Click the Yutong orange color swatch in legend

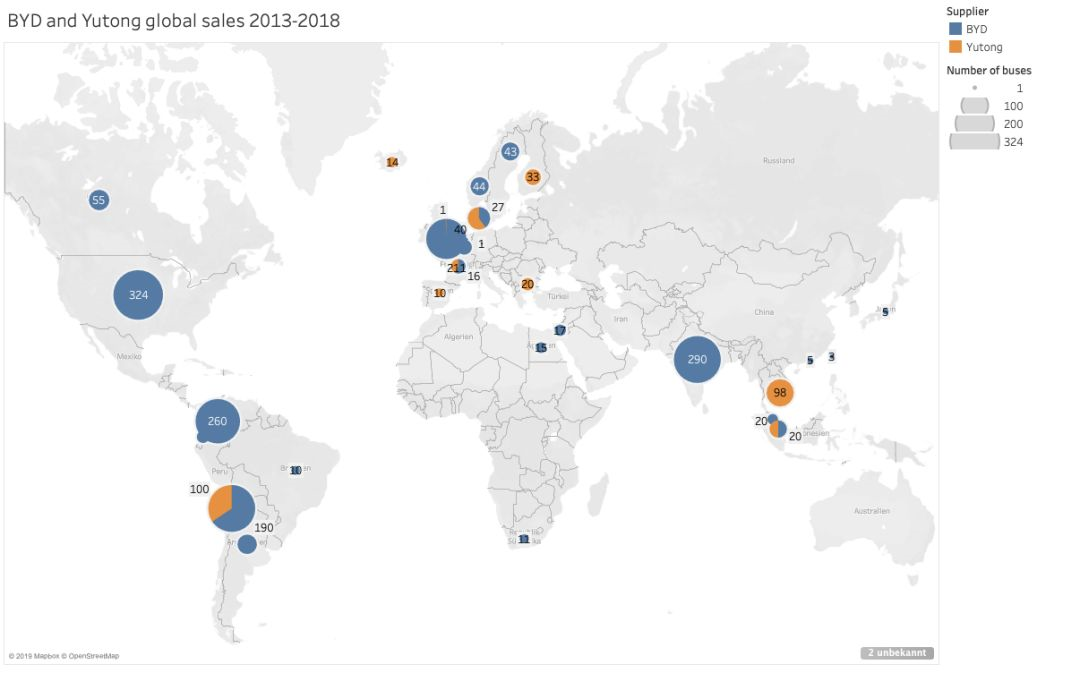pyautogui.click(x=955, y=47)
